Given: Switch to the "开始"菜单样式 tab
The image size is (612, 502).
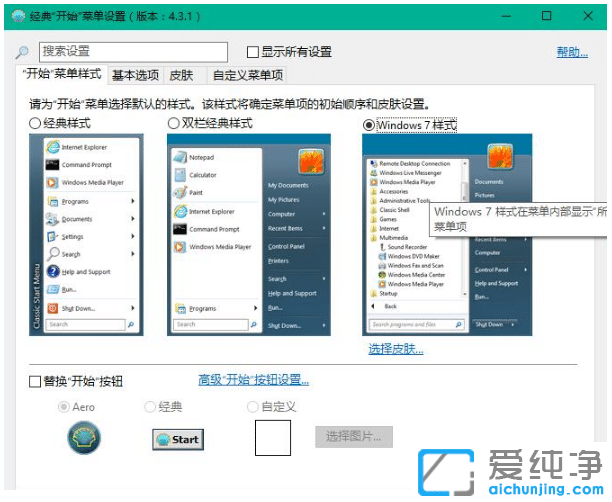Looking at the screenshot, I should pyautogui.click(x=62, y=74).
